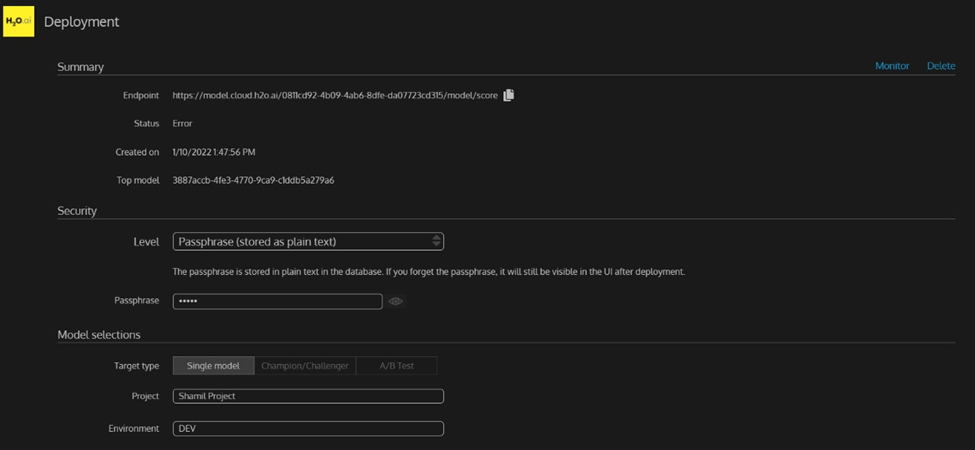The width and height of the screenshot is (975, 450).
Task: Open the security Level dropdown
Action: [x=308, y=241]
